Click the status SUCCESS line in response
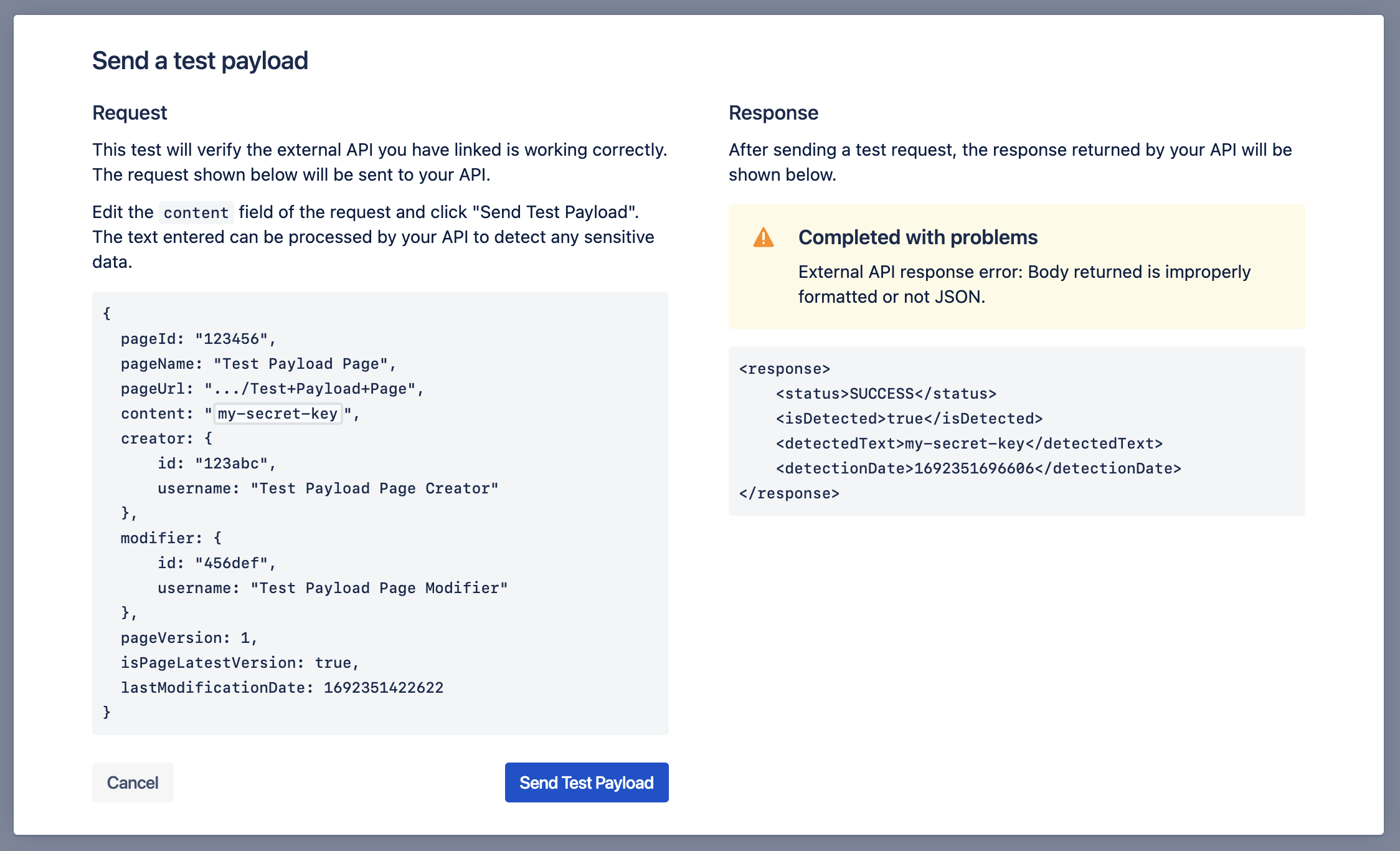This screenshot has height=851, width=1400. coord(886,394)
